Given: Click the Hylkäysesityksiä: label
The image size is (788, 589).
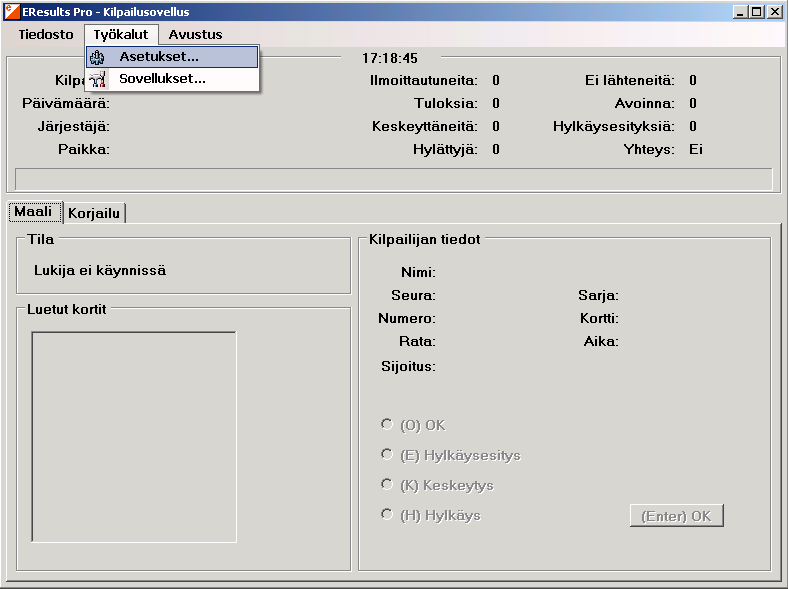Looking at the screenshot, I should pos(614,126).
